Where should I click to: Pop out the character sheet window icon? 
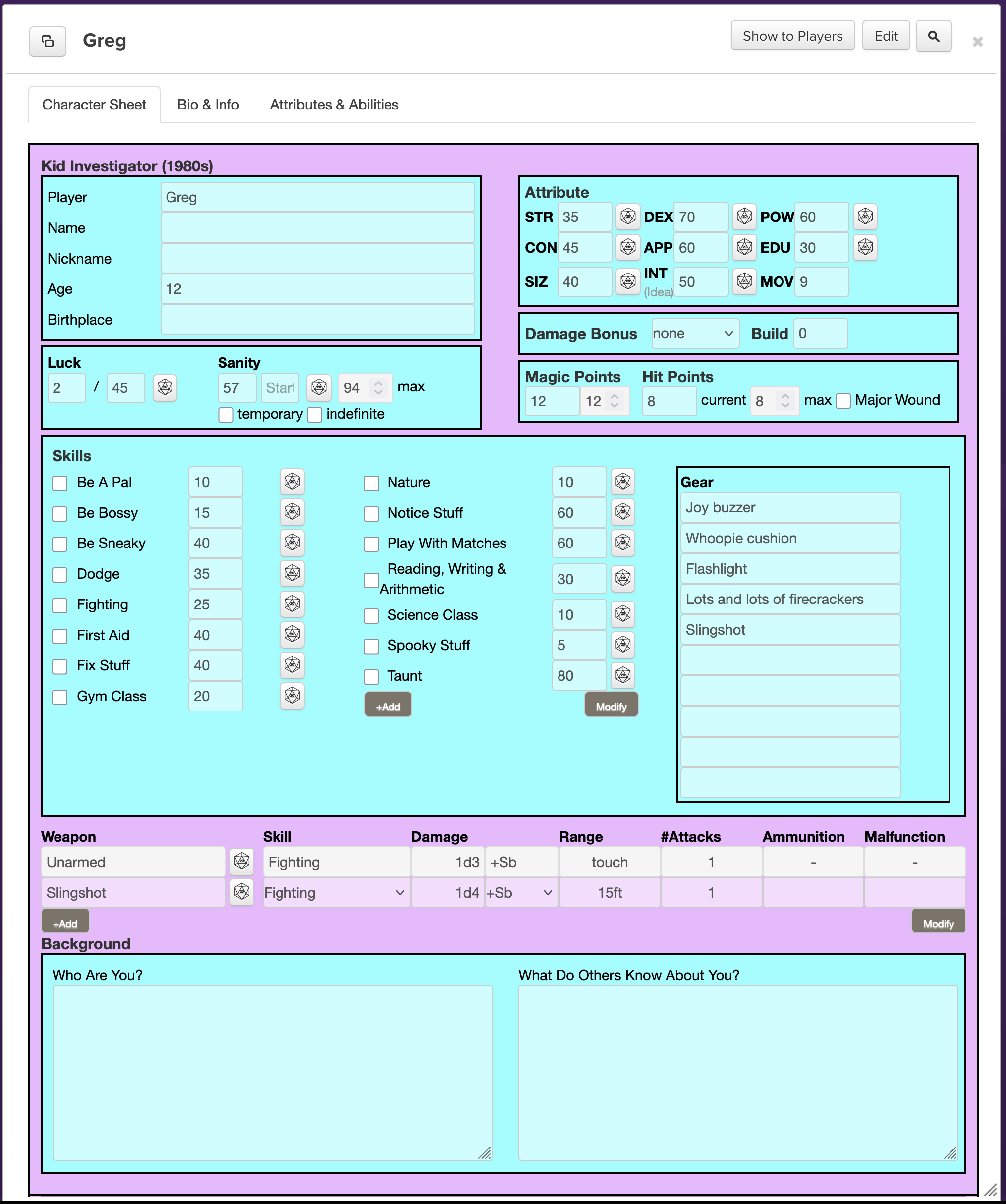pyautogui.click(x=48, y=41)
